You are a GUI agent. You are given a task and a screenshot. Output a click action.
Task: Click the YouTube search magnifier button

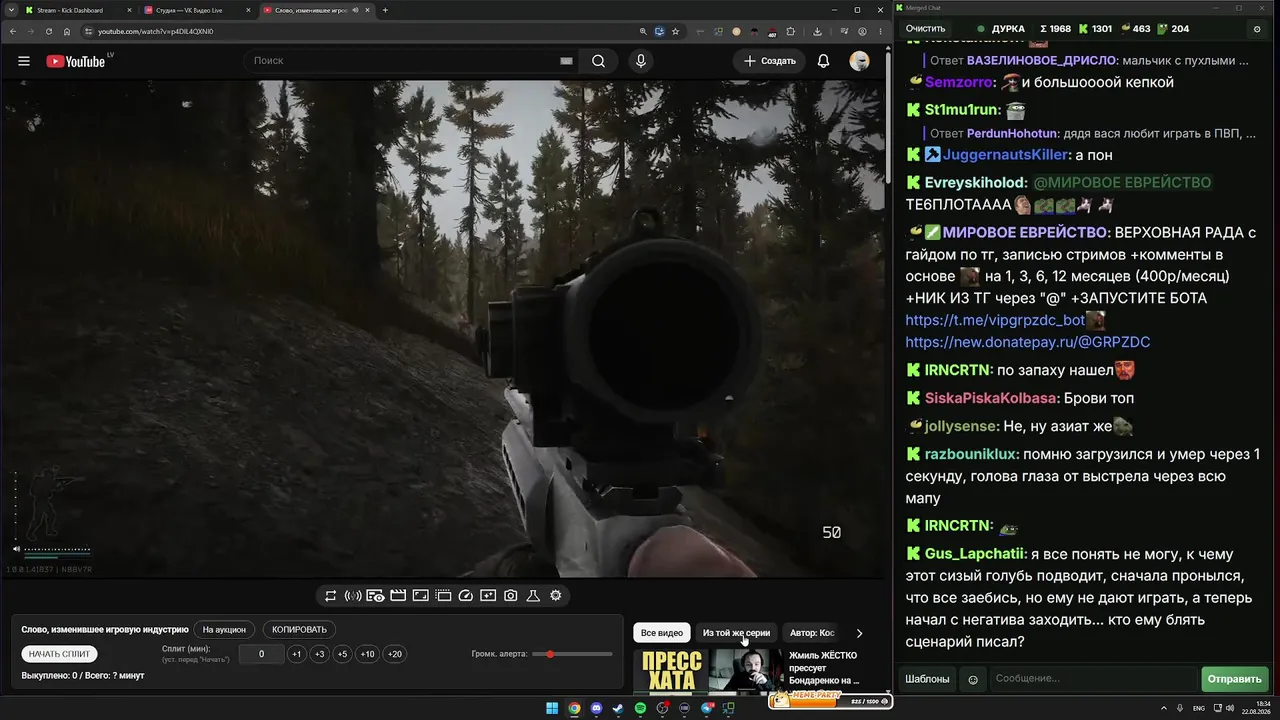pyautogui.click(x=598, y=61)
